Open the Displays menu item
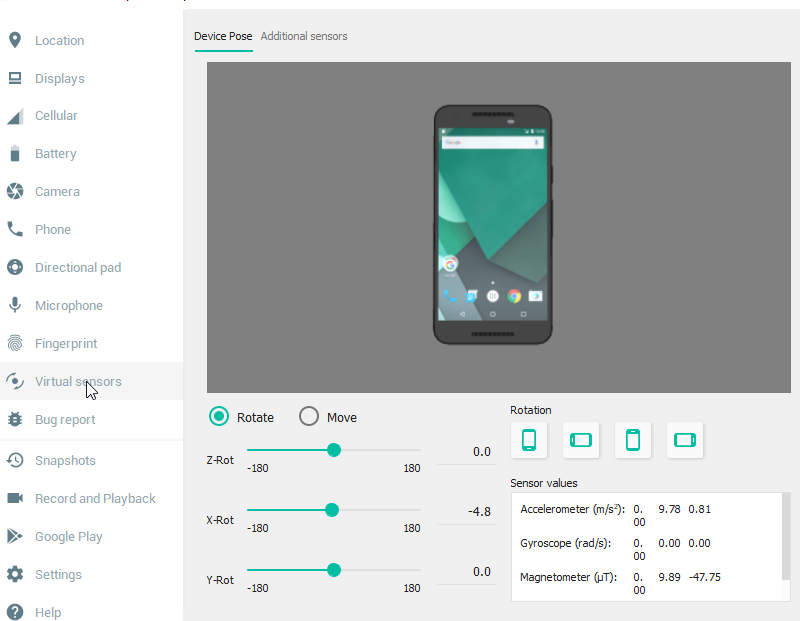 click(x=60, y=79)
